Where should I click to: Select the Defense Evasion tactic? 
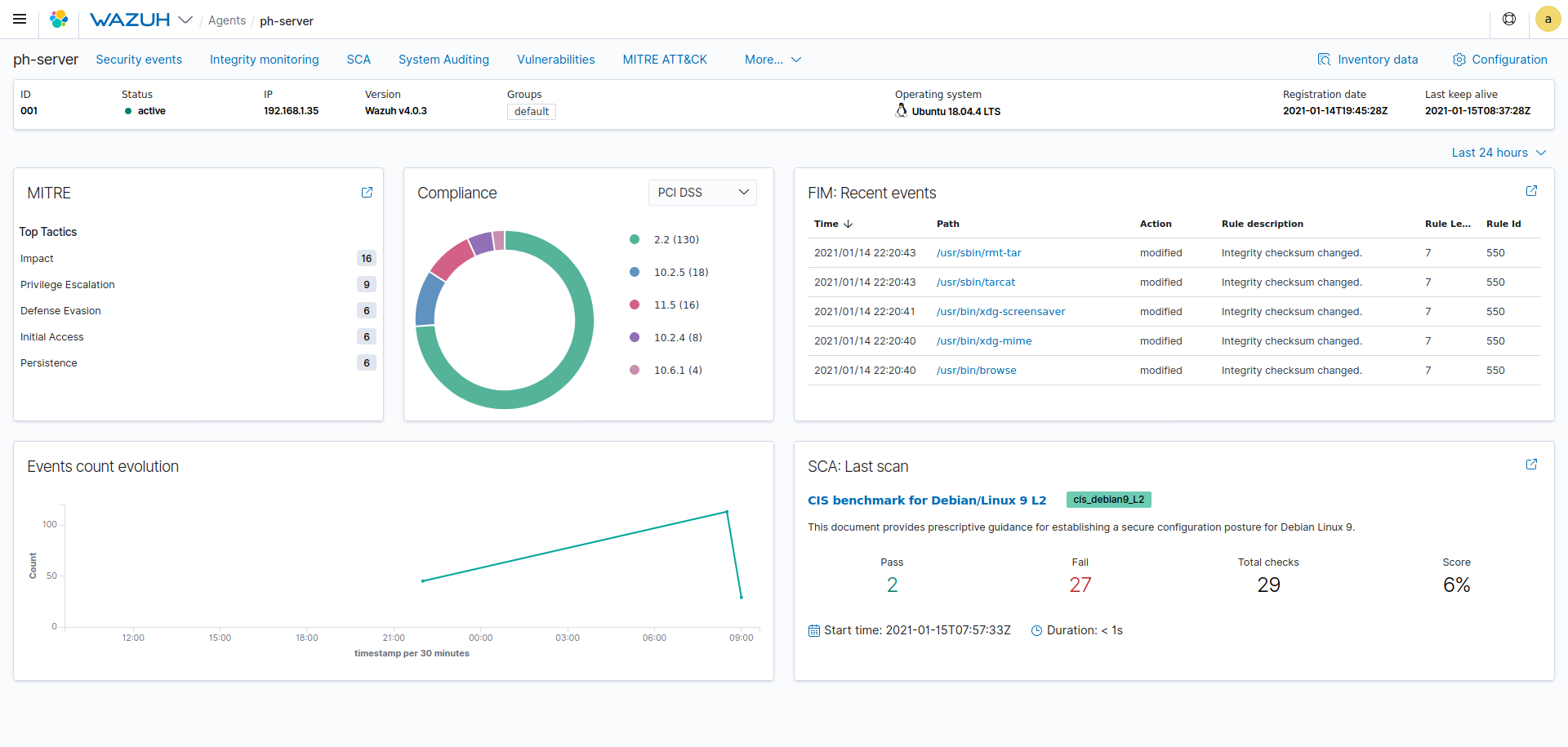198,311
